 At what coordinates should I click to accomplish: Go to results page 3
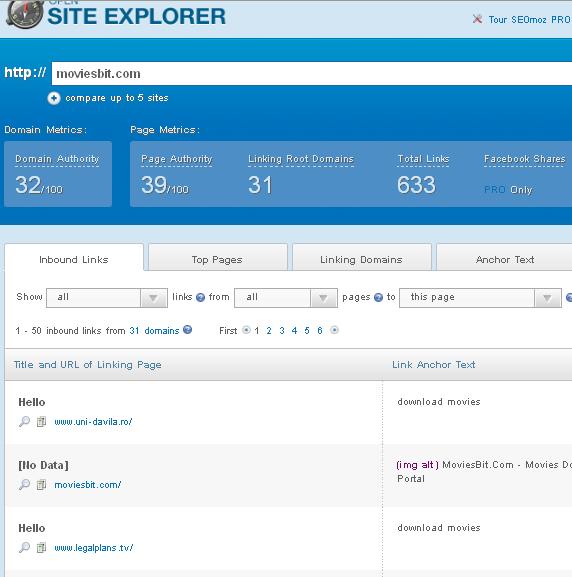tap(282, 330)
